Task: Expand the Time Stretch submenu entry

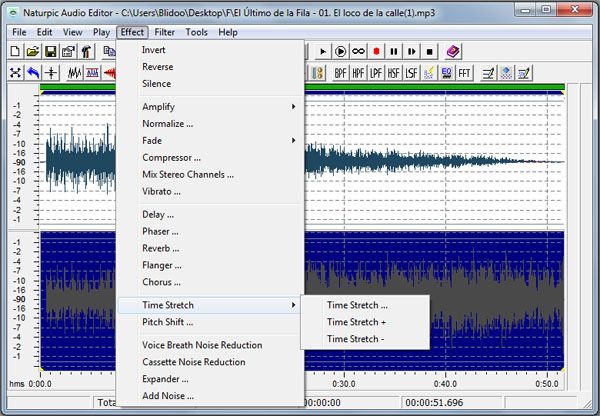Action: tap(210, 305)
